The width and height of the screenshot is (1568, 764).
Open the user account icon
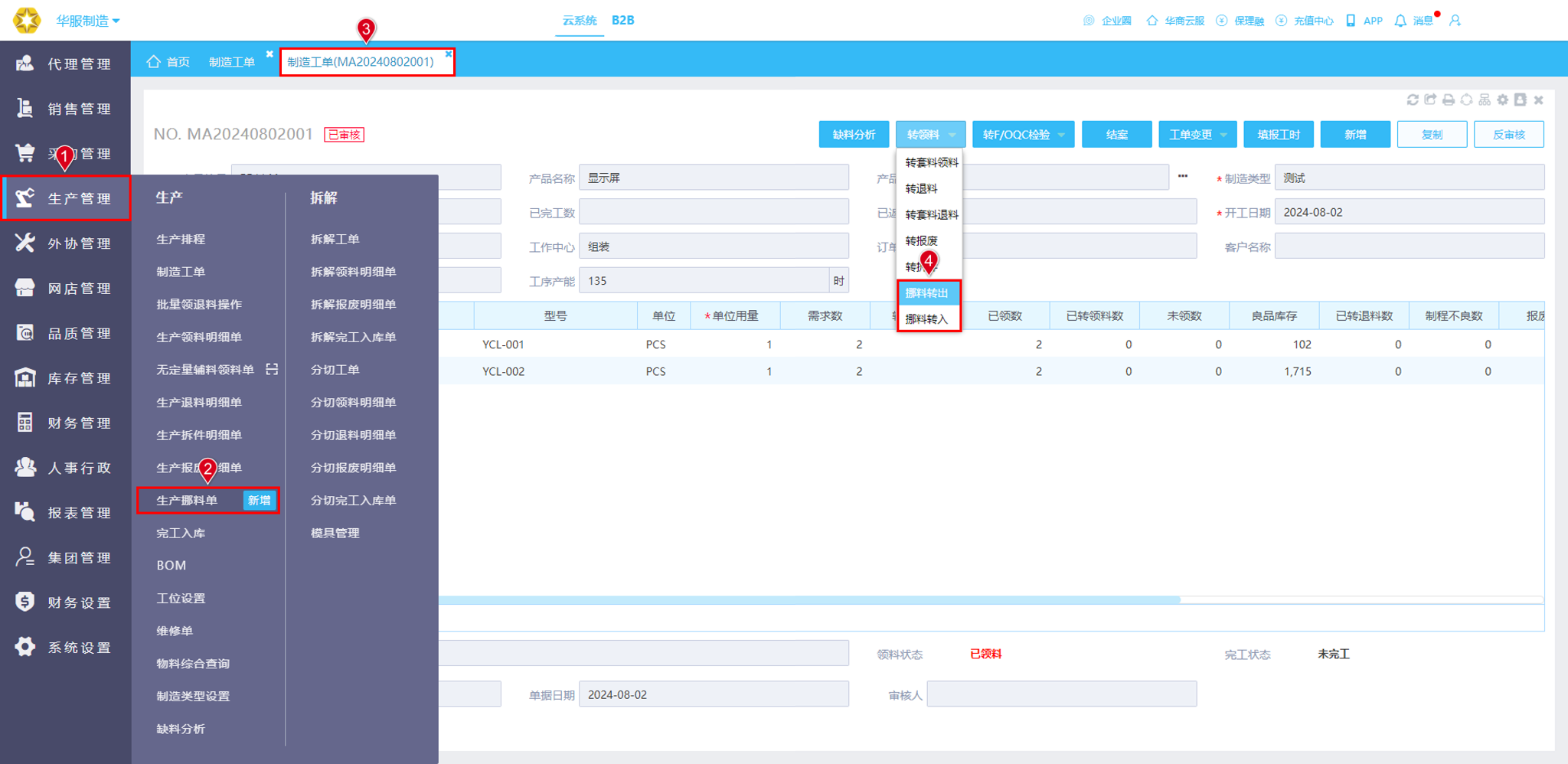1455,21
